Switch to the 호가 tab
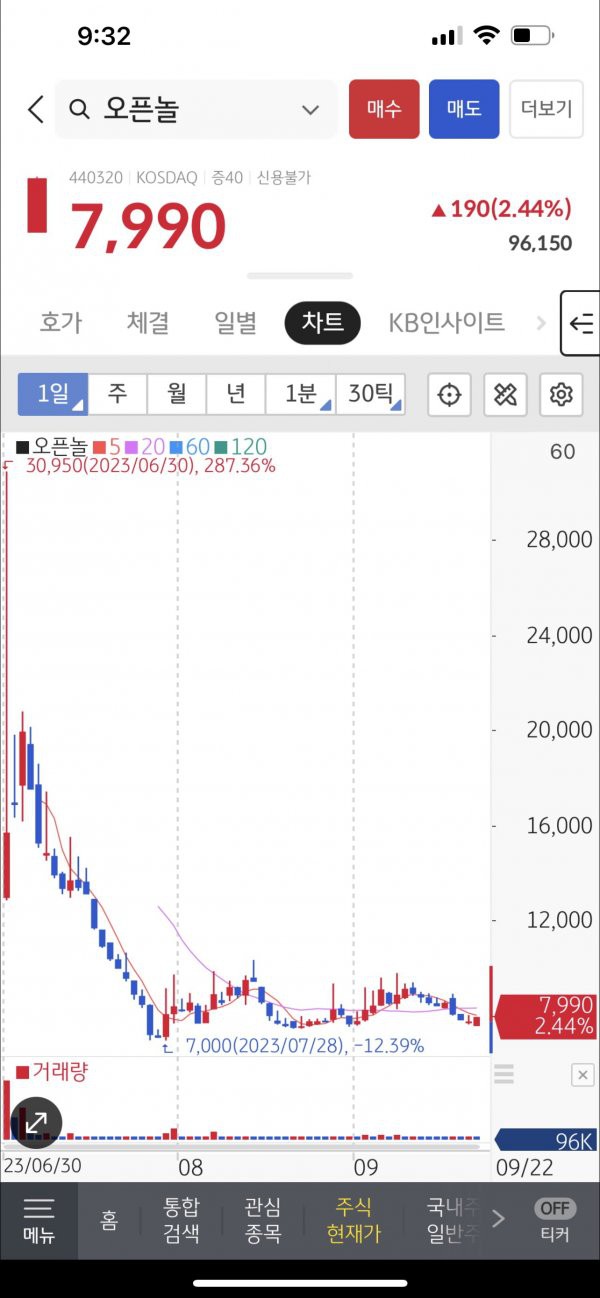 [x=61, y=323]
